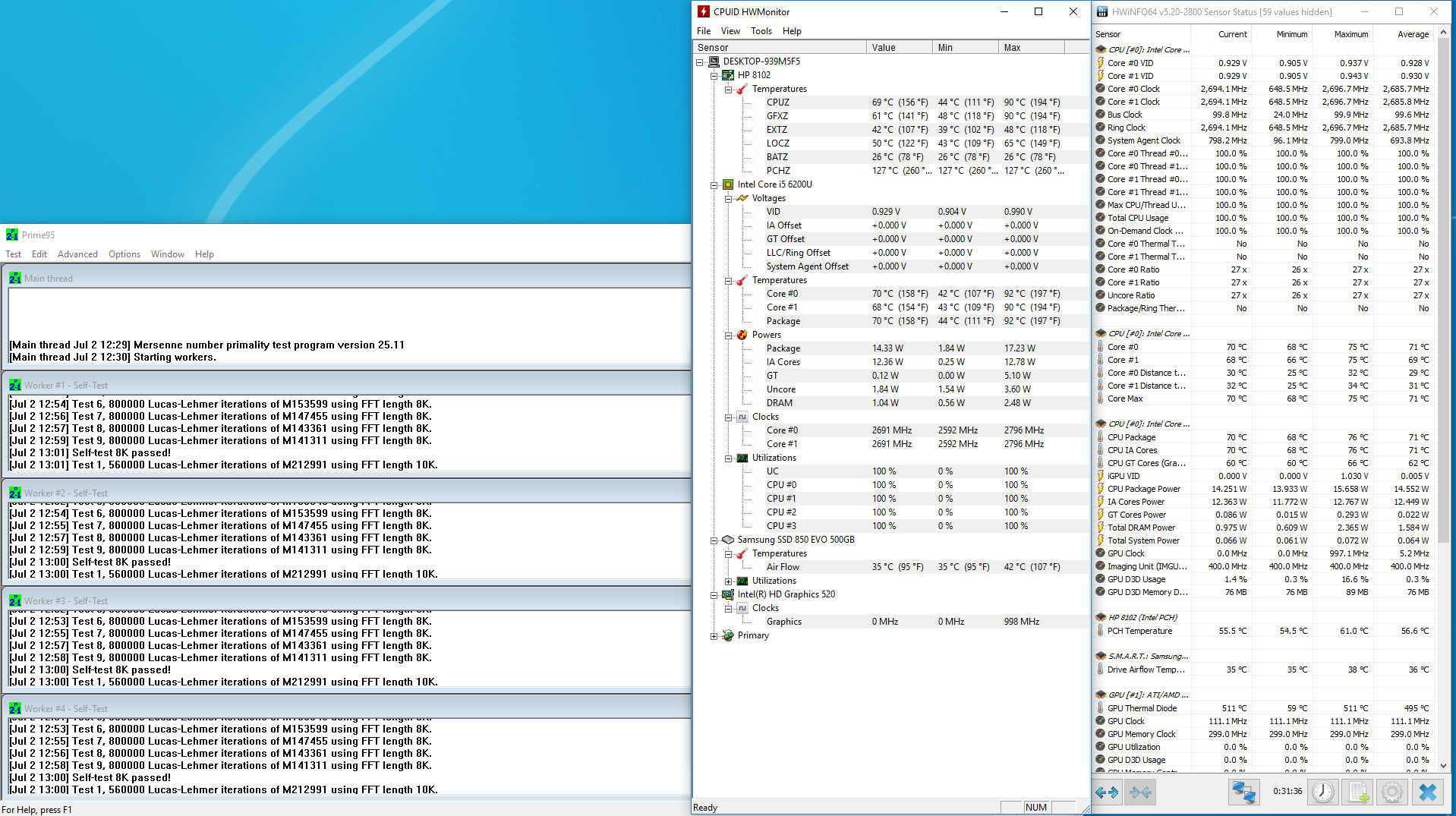Select the LLC/Ring Offset row
Viewport: 1456px width, 816px height.
892,253
